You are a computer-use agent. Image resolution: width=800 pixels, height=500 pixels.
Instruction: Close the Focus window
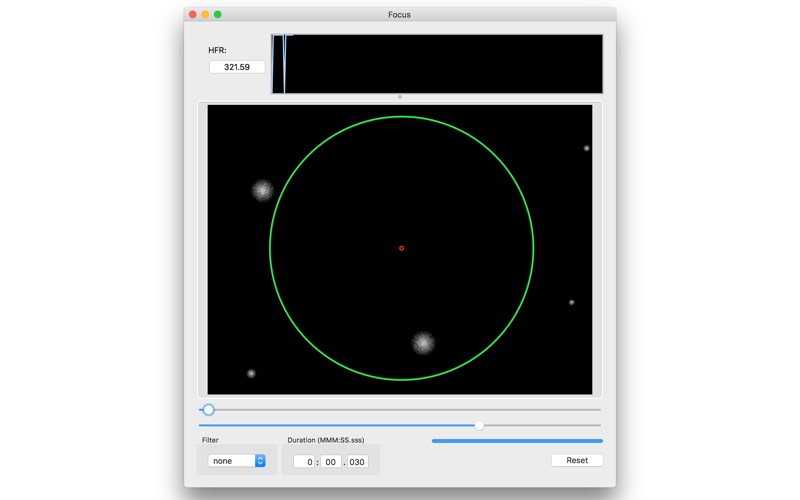click(x=193, y=15)
